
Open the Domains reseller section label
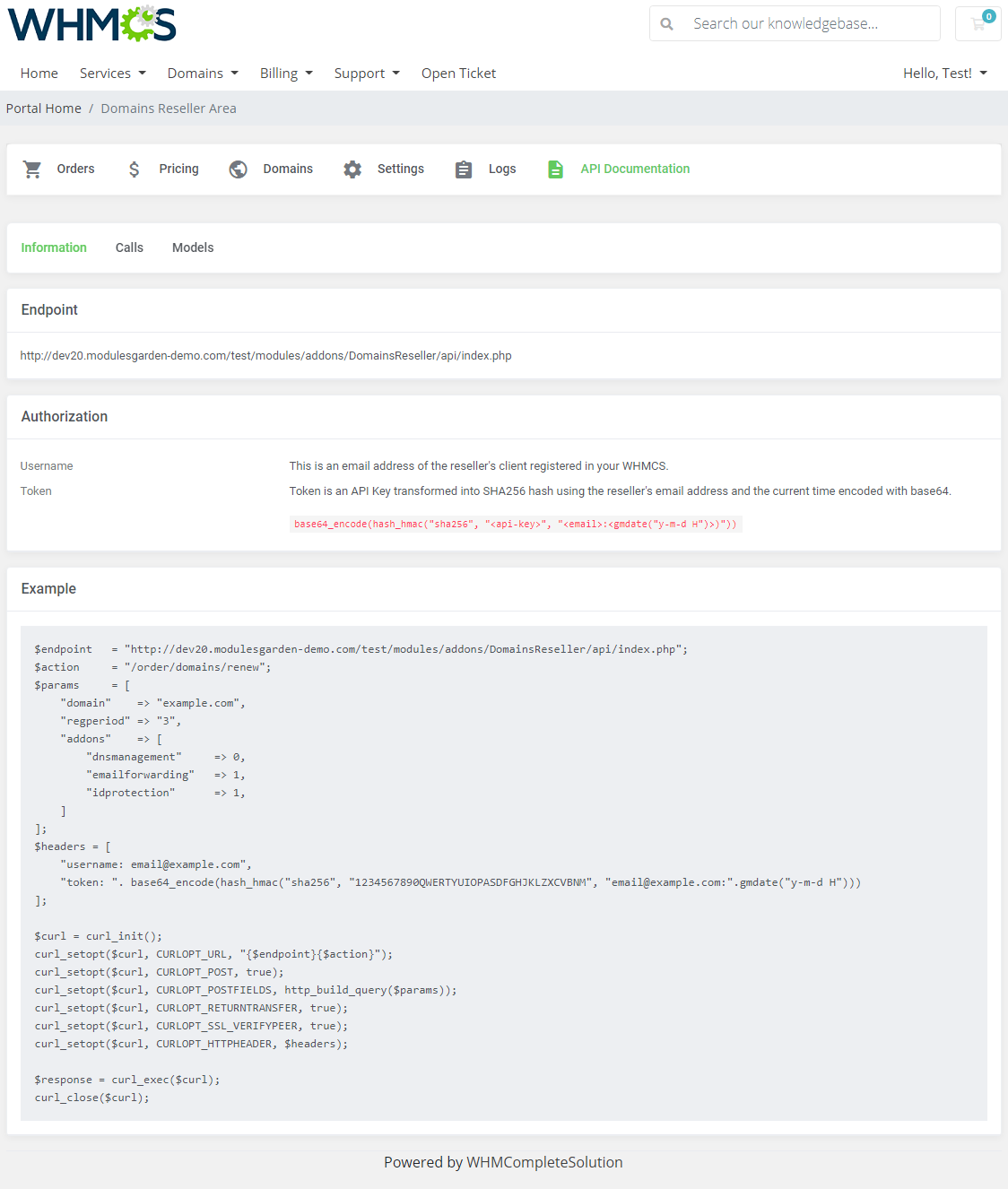pos(288,169)
